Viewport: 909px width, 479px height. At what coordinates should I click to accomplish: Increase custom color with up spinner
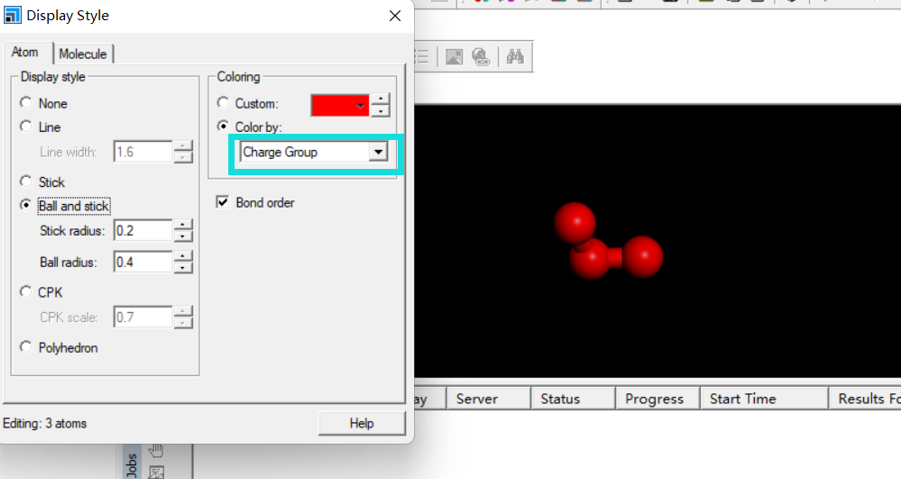(x=380, y=99)
